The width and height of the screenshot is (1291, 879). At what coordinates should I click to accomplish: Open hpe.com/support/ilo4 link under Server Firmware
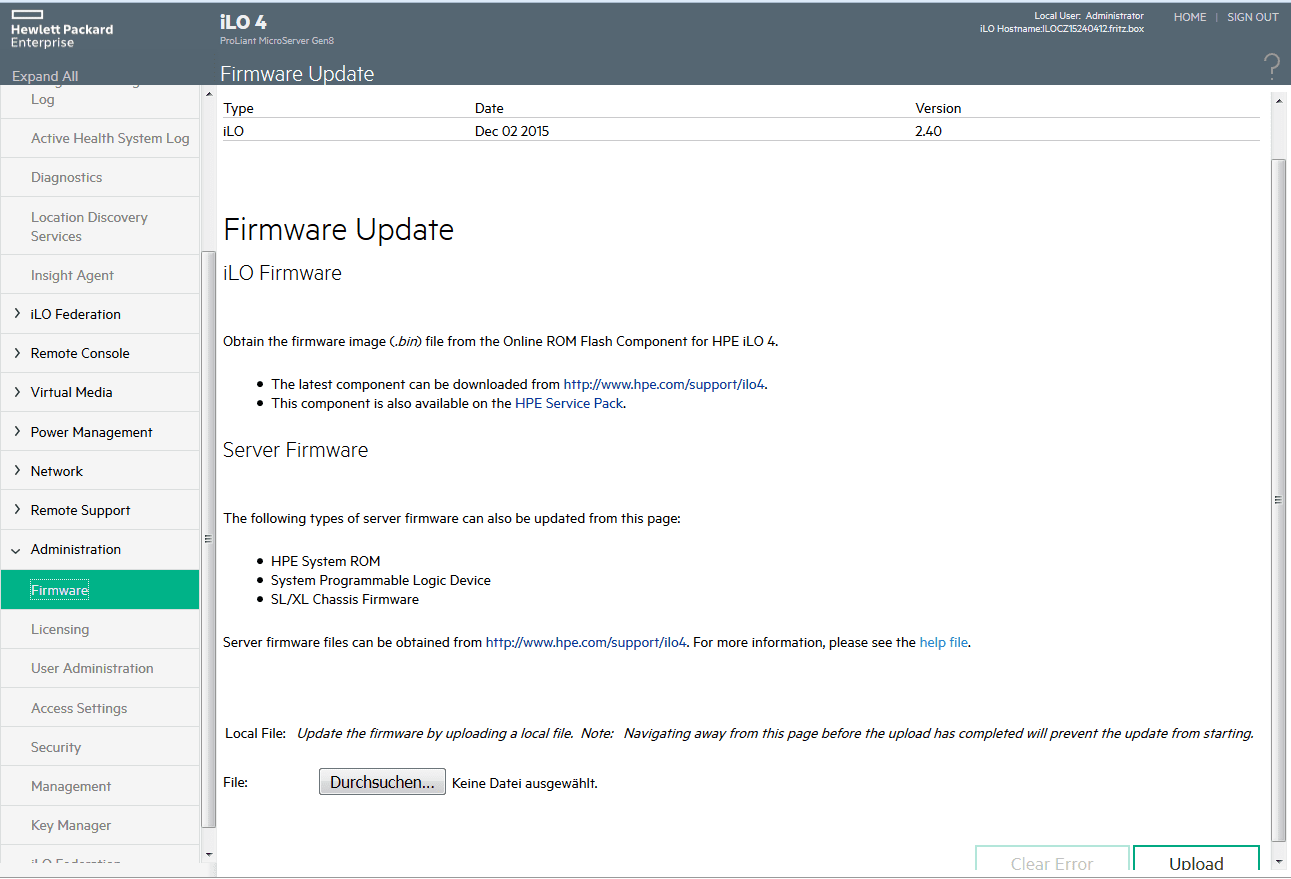[587, 642]
